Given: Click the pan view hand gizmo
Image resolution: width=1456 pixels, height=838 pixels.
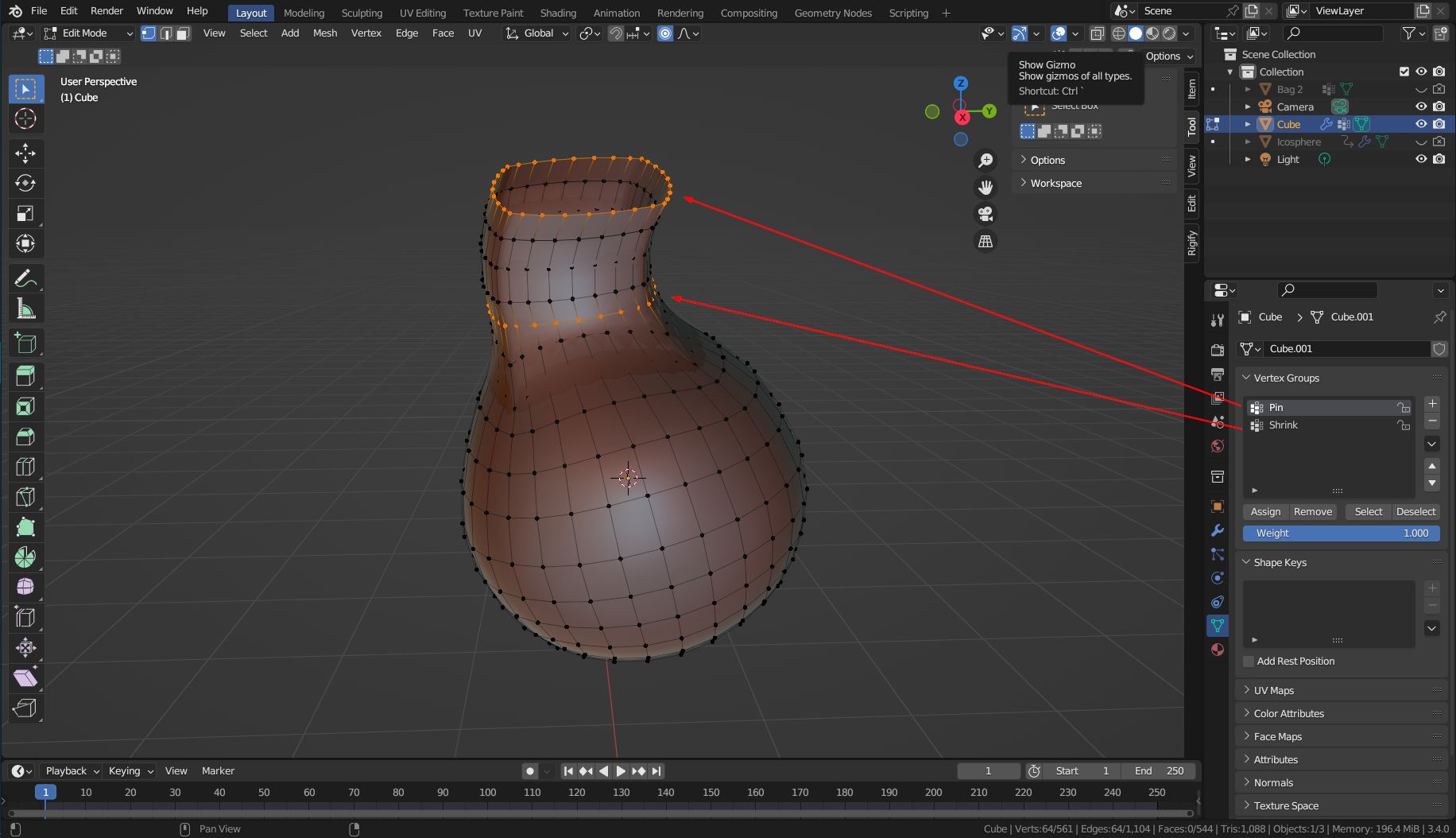Looking at the screenshot, I should pyautogui.click(x=986, y=188).
